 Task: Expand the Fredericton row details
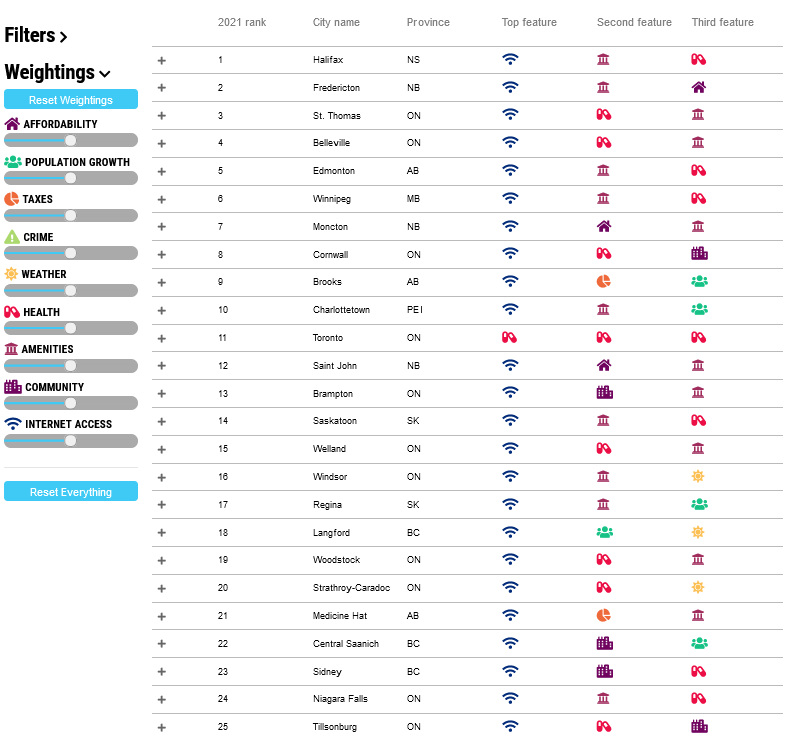point(161,88)
